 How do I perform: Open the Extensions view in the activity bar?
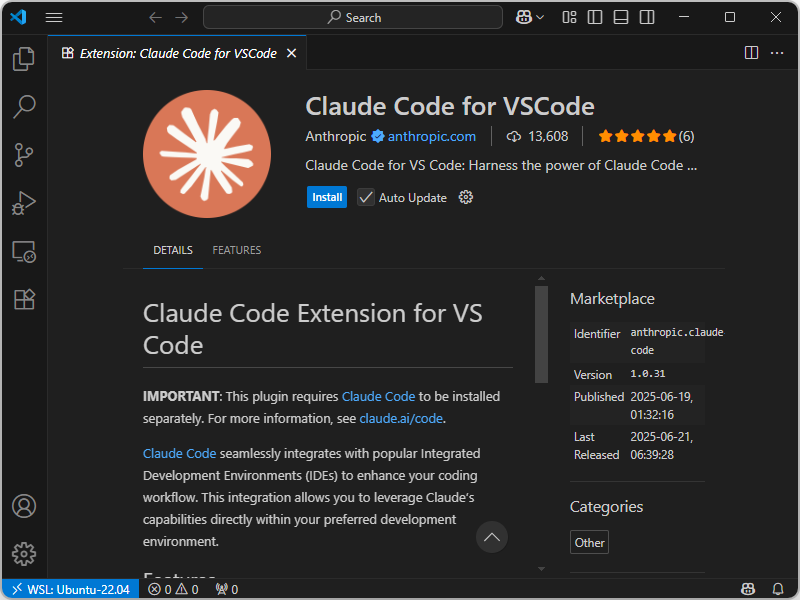24,299
